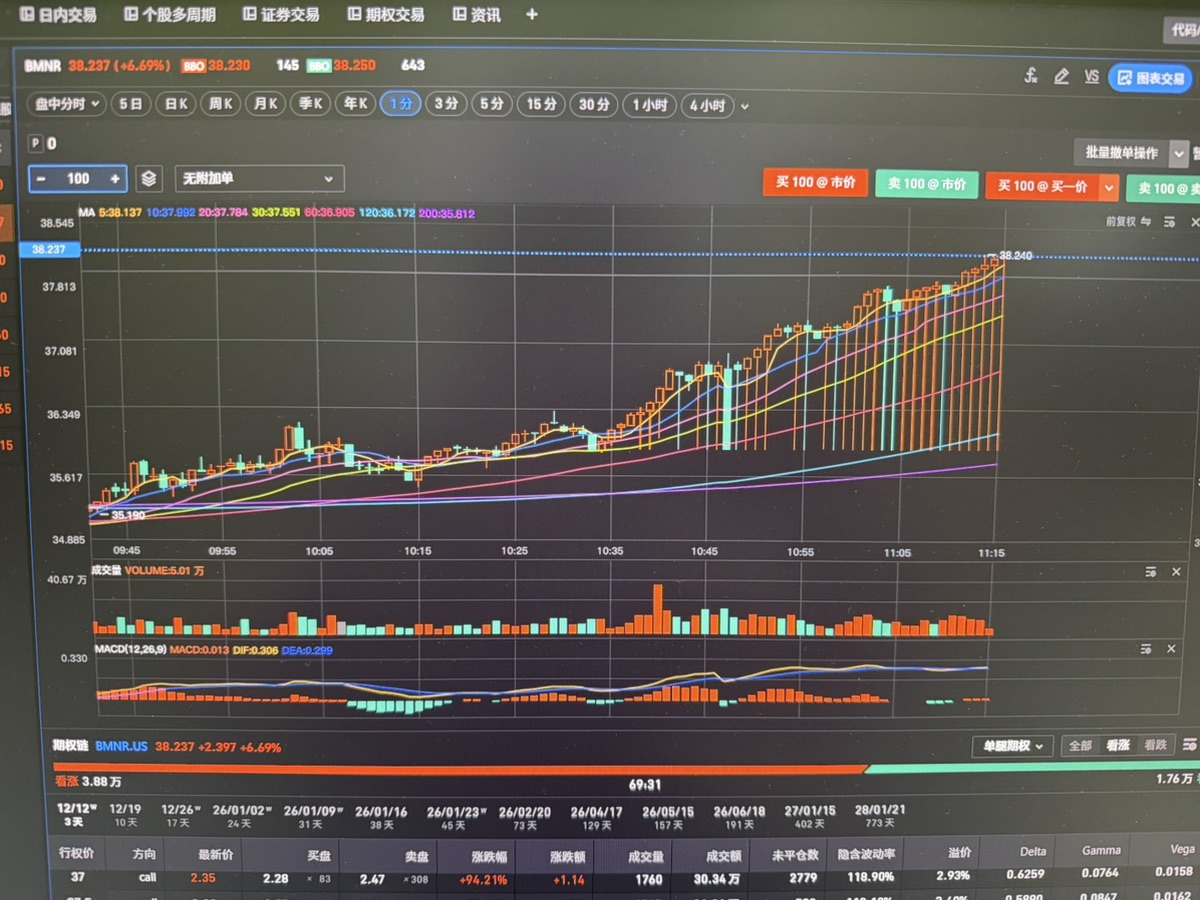Switch to the 资讯 tab

[476, 15]
